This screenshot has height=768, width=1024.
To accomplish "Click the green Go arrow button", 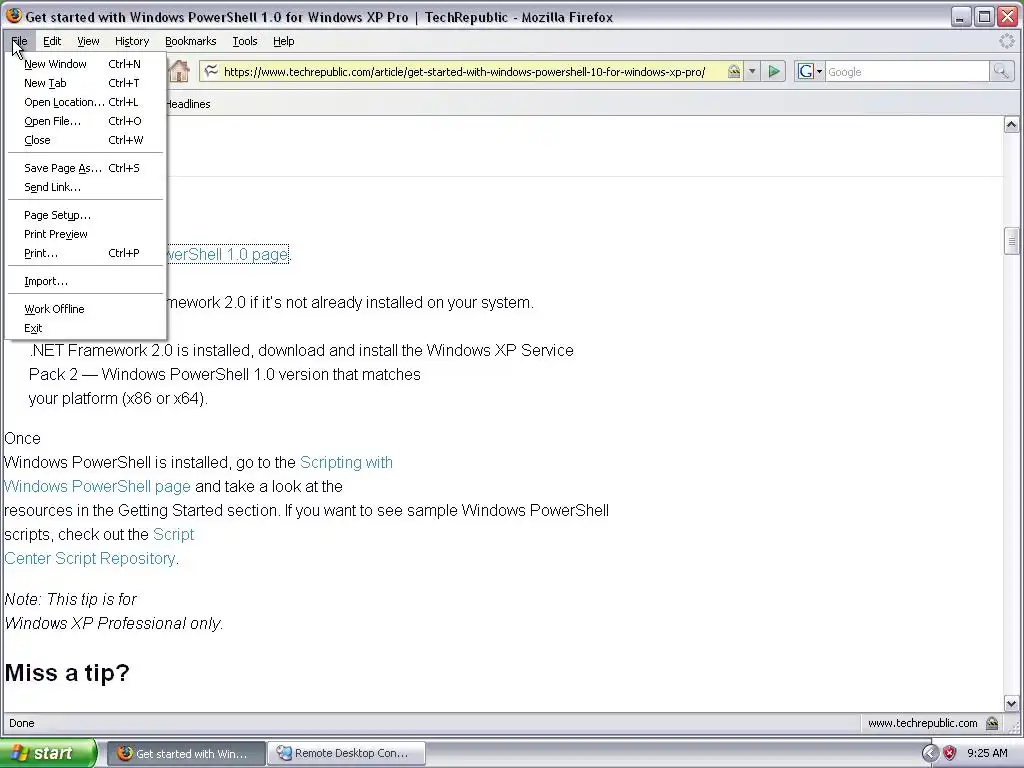I will coord(774,71).
